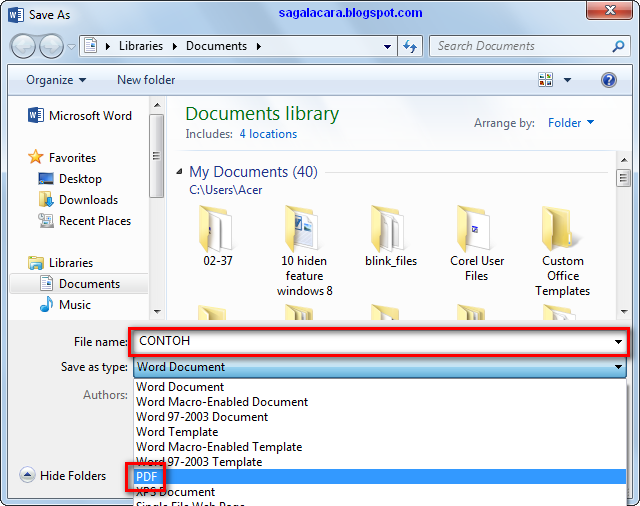The height and width of the screenshot is (506, 640).
Task: Click the file list scroll up arrow
Action: (x=624, y=160)
